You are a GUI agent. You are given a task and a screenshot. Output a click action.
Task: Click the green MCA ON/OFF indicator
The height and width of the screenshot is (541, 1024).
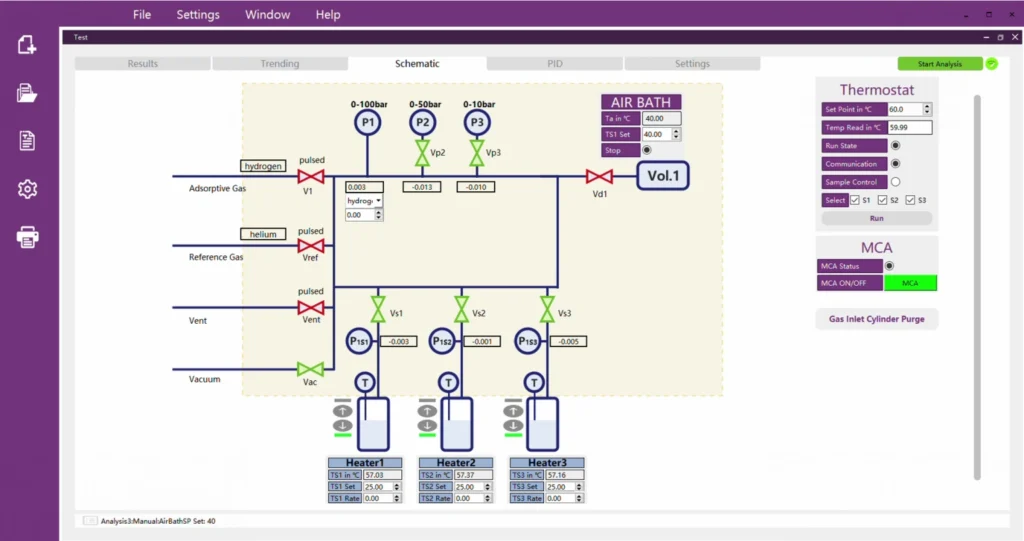pos(910,283)
